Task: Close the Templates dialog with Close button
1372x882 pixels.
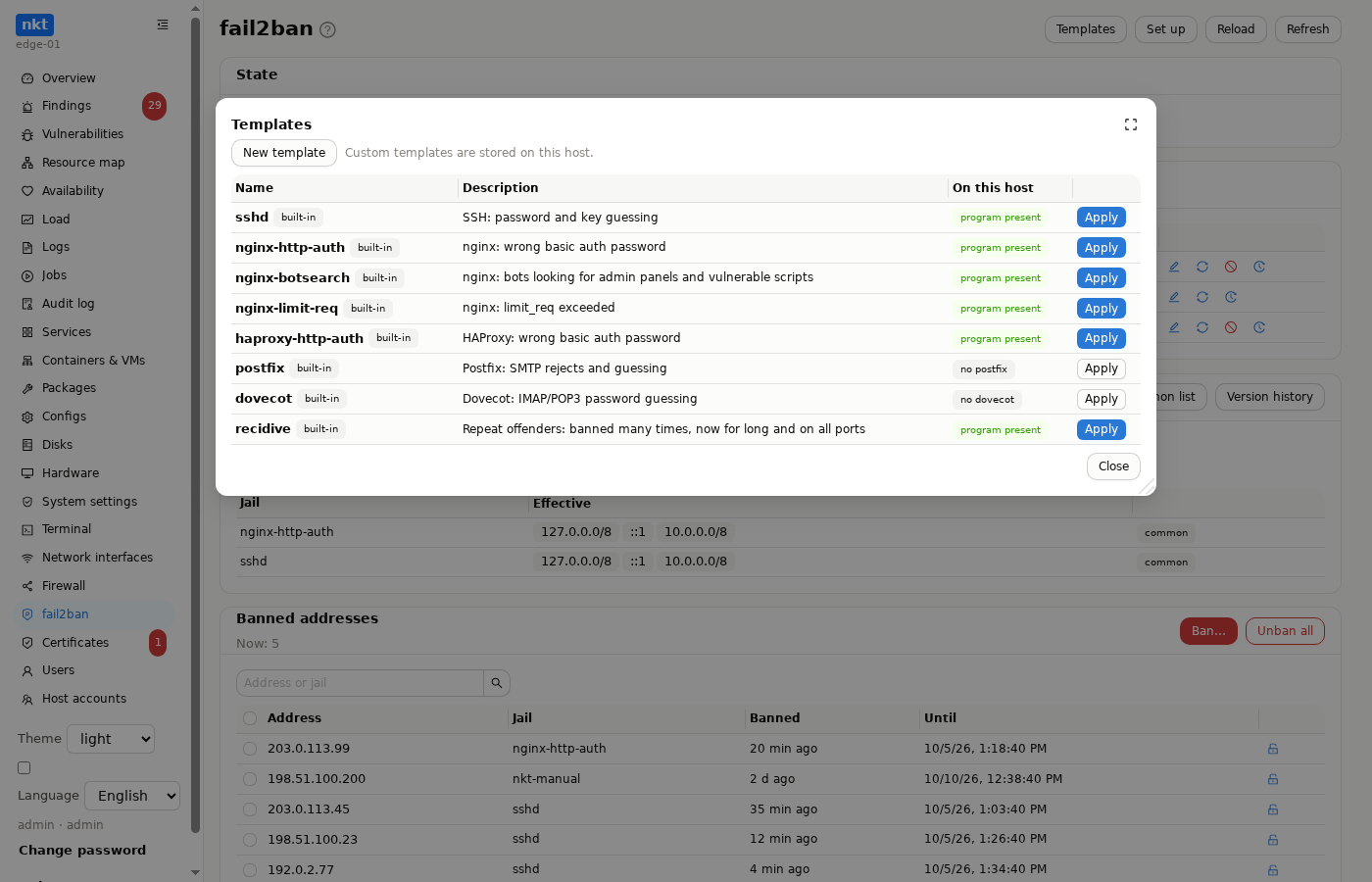Action: tap(1113, 466)
